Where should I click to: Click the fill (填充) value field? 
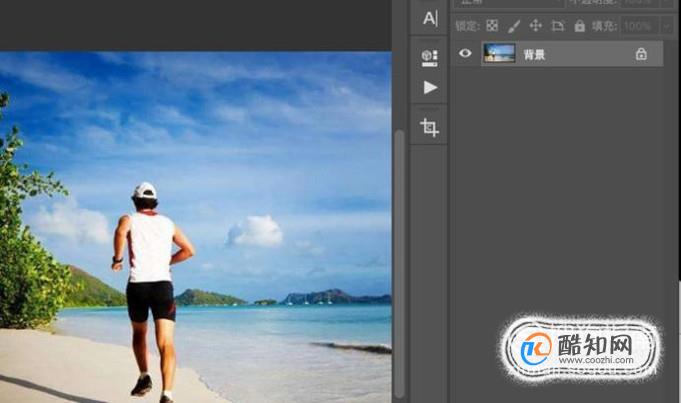[x=640, y=26]
